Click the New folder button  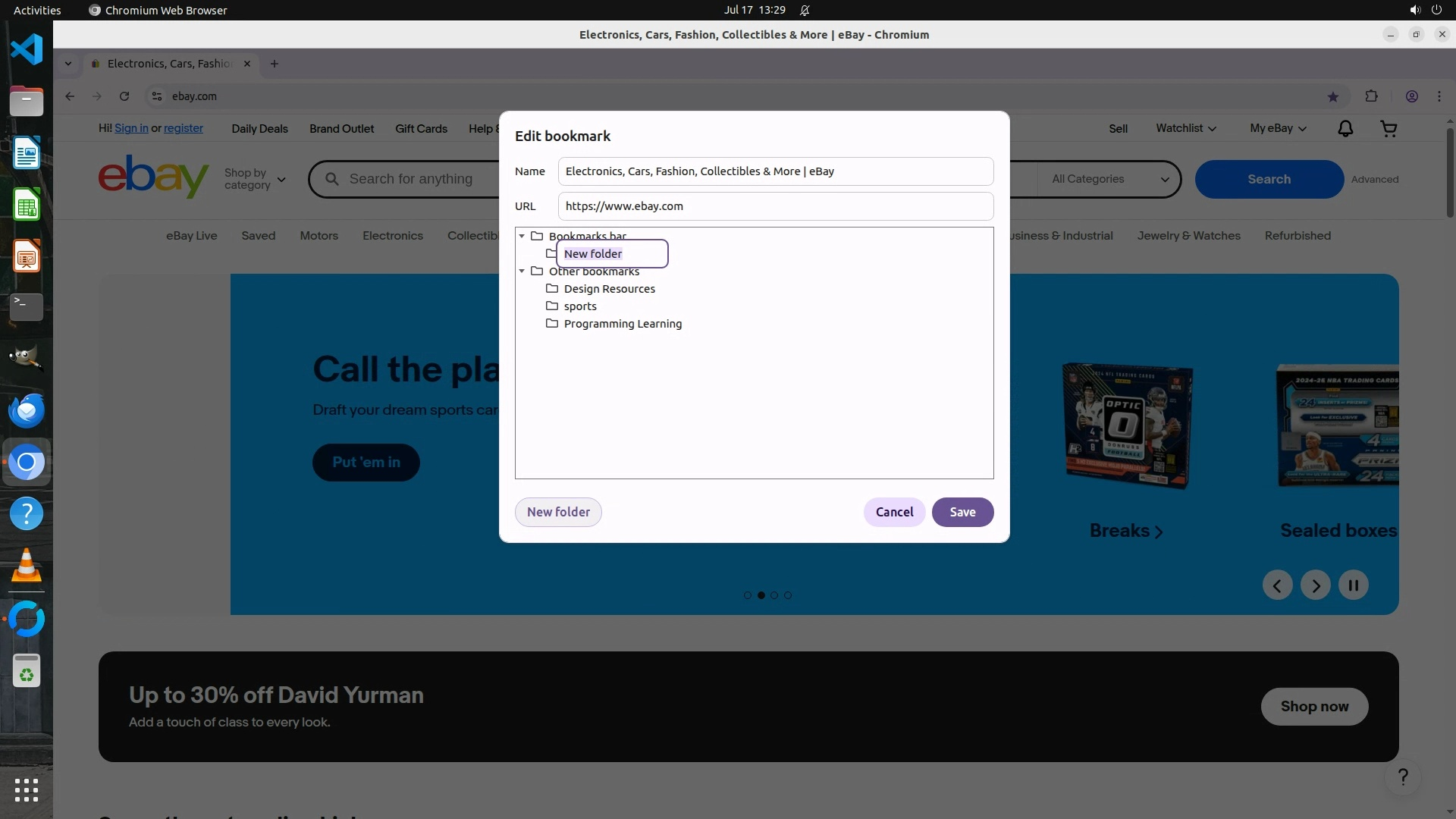click(x=558, y=512)
